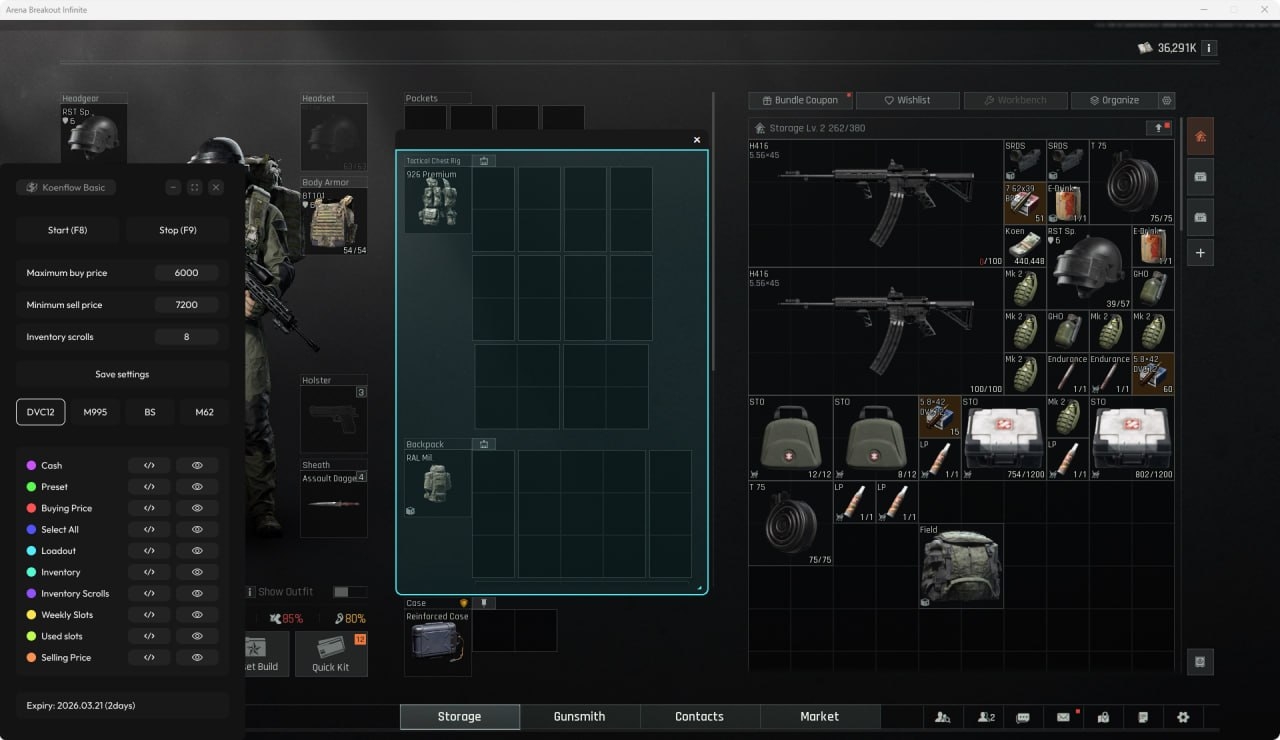The width and height of the screenshot is (1280, 740).
Task: Open the Mail icon with red notification dot
Action: click(1065, 717)
